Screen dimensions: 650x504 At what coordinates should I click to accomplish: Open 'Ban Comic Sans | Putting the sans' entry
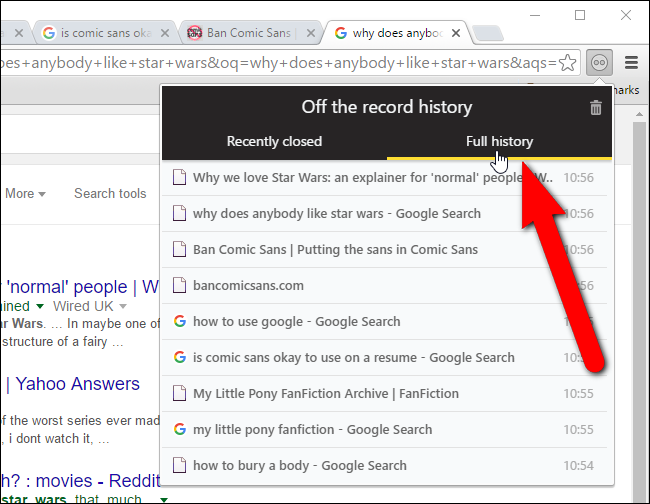point(384,250)
